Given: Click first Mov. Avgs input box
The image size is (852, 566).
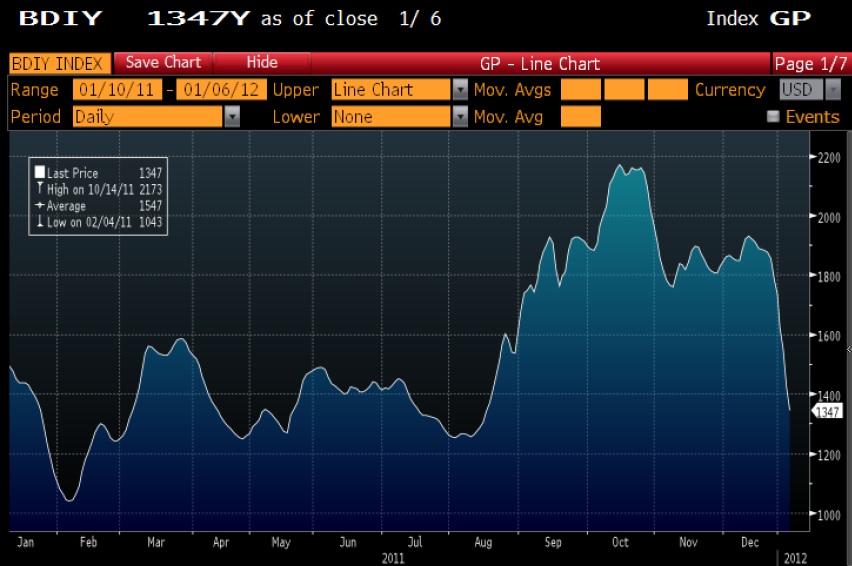Looking at the screenshot, I should tap(581, 90).
